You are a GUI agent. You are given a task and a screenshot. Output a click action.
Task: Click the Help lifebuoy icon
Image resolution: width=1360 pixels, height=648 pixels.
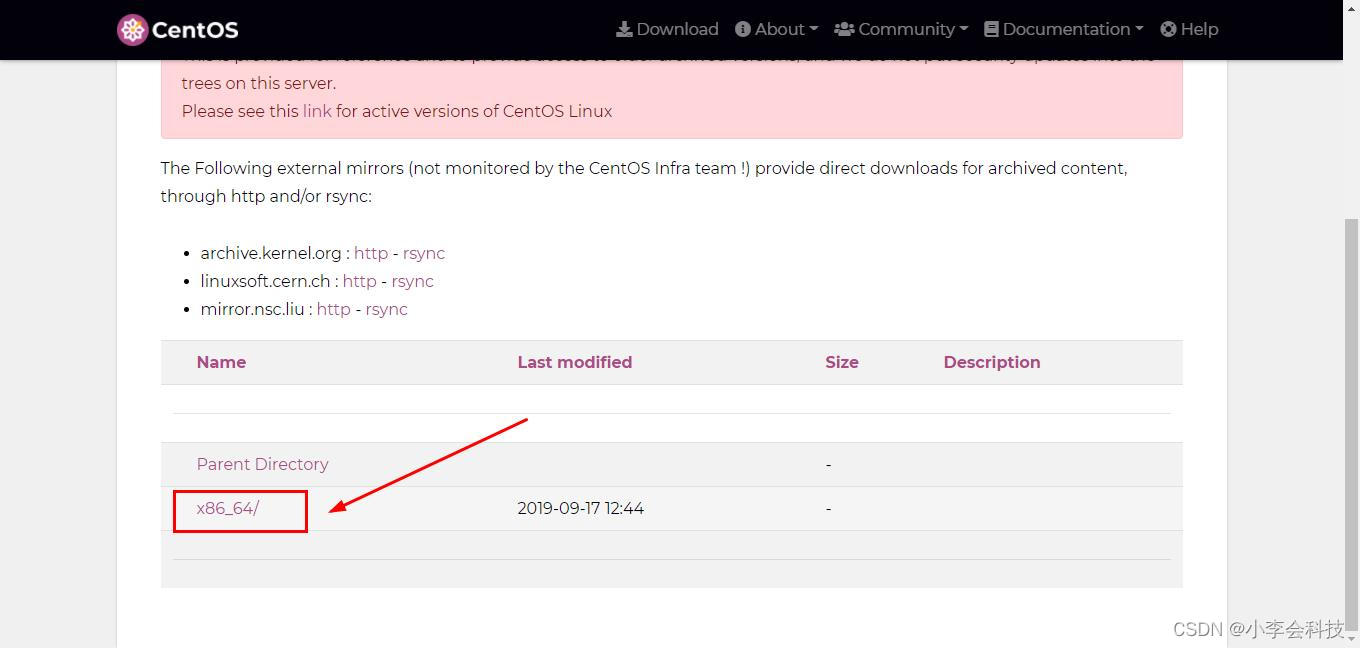tap(1168, 29)
